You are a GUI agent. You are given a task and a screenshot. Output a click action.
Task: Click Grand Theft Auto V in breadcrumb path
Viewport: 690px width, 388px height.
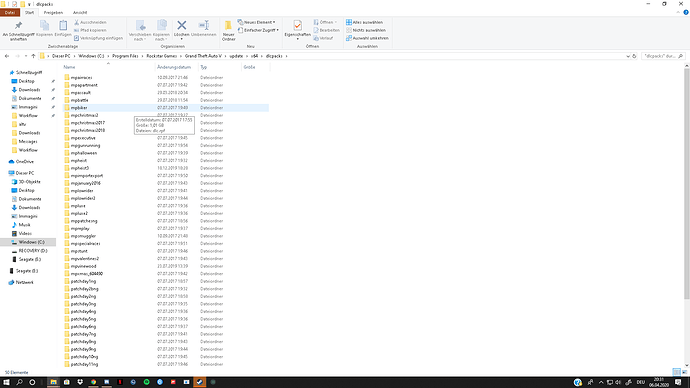click(203, 56)
